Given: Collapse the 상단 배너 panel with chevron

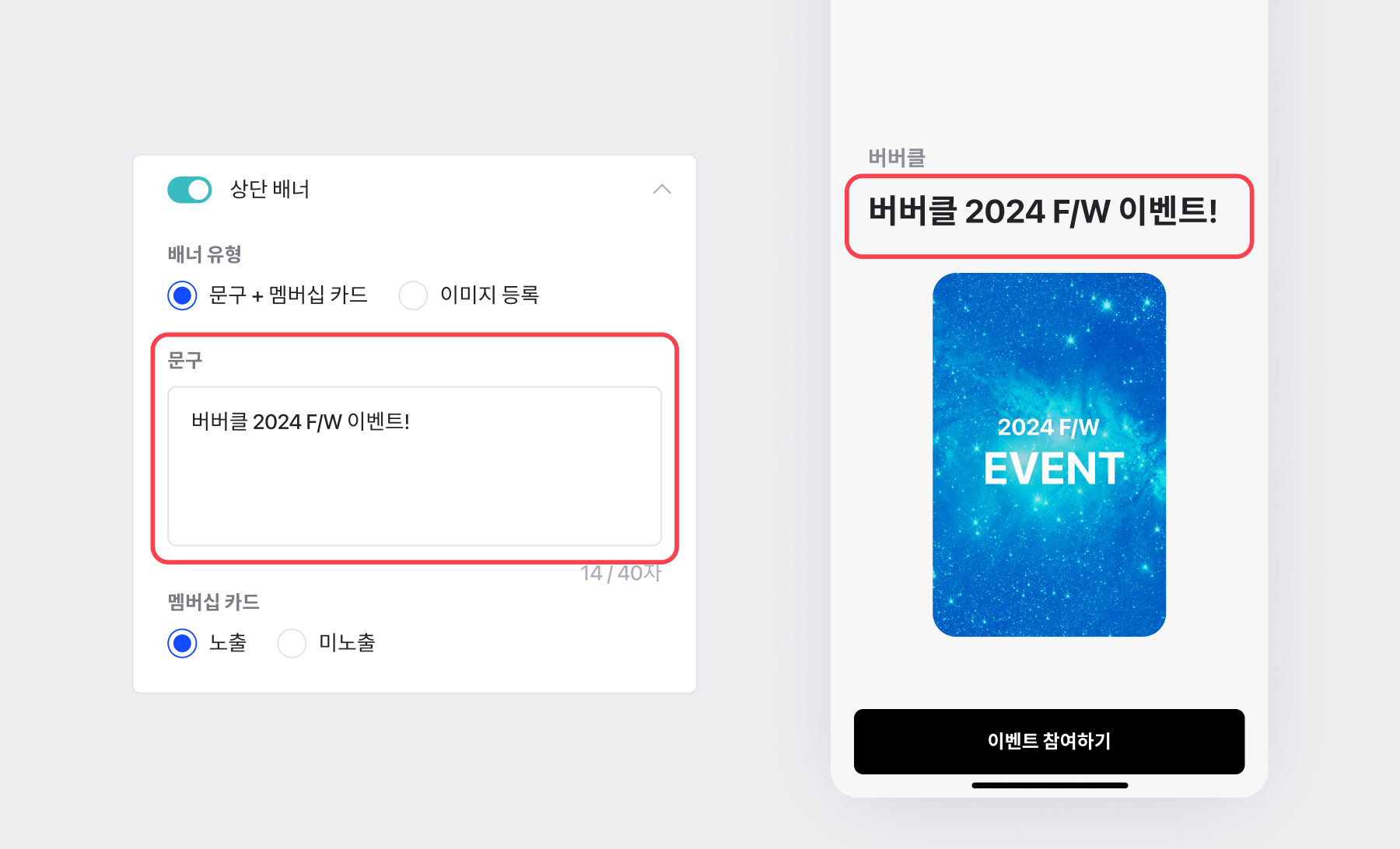Looking at the screenshot, I should 662,190.
